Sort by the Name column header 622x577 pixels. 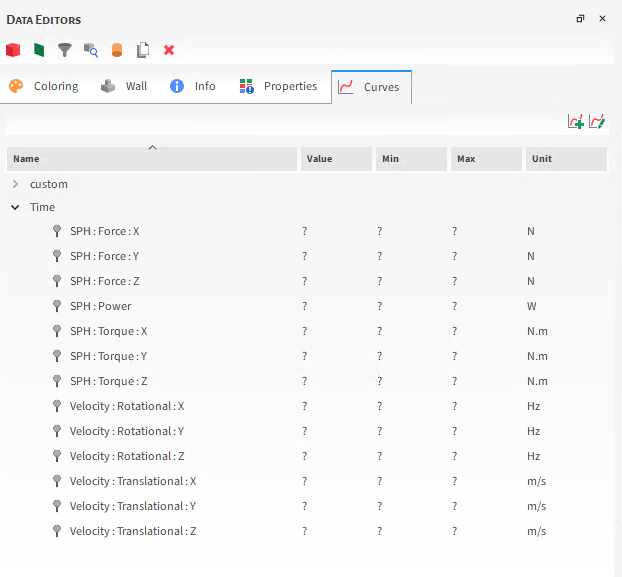(152, 159)
